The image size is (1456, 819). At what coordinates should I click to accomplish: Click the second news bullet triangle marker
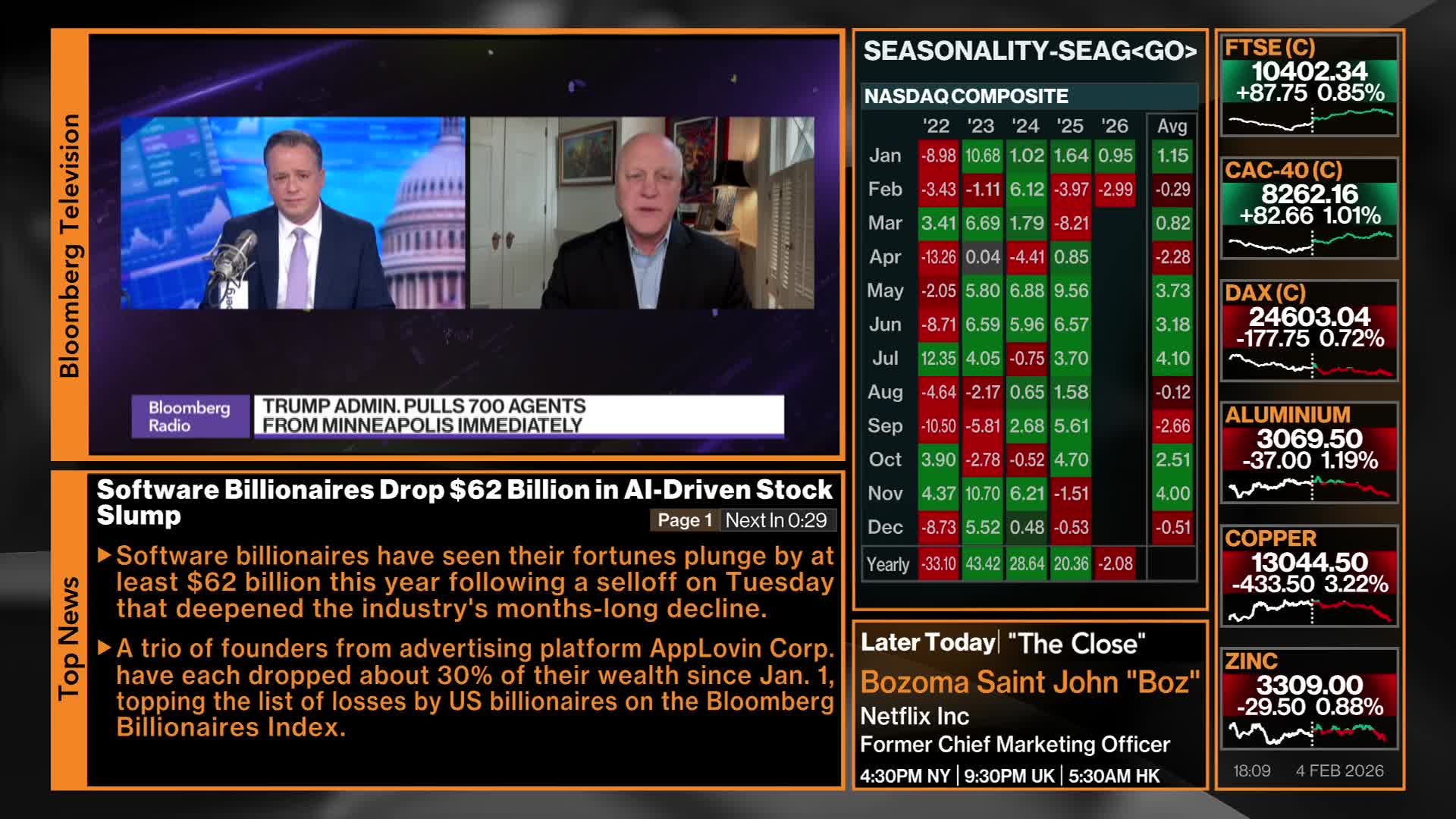coord(105,648)
